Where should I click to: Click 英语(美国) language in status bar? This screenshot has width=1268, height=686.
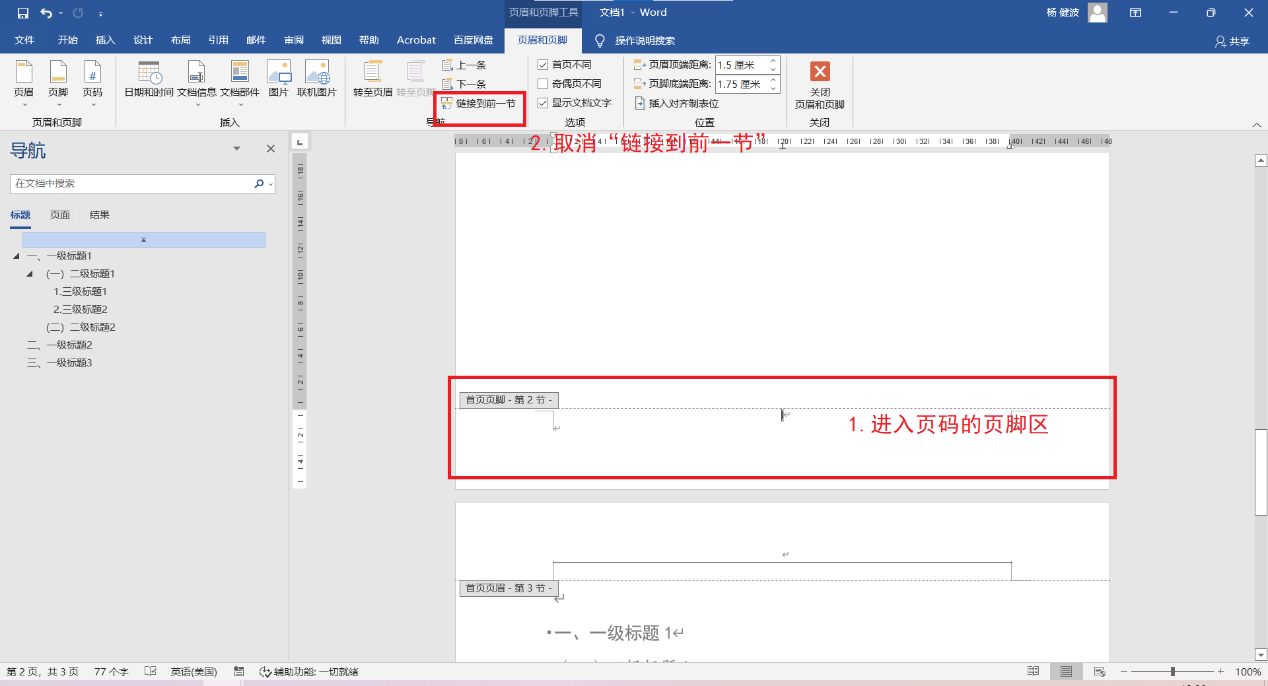click(193, 672)
